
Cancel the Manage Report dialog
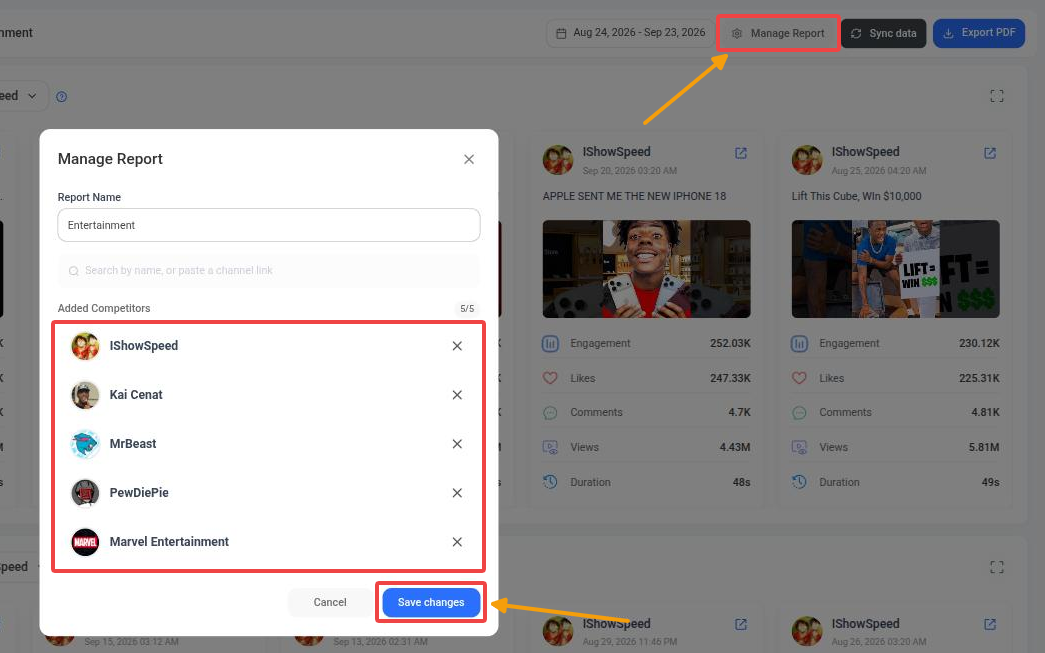pyautogui.click(x=330, y=602)
